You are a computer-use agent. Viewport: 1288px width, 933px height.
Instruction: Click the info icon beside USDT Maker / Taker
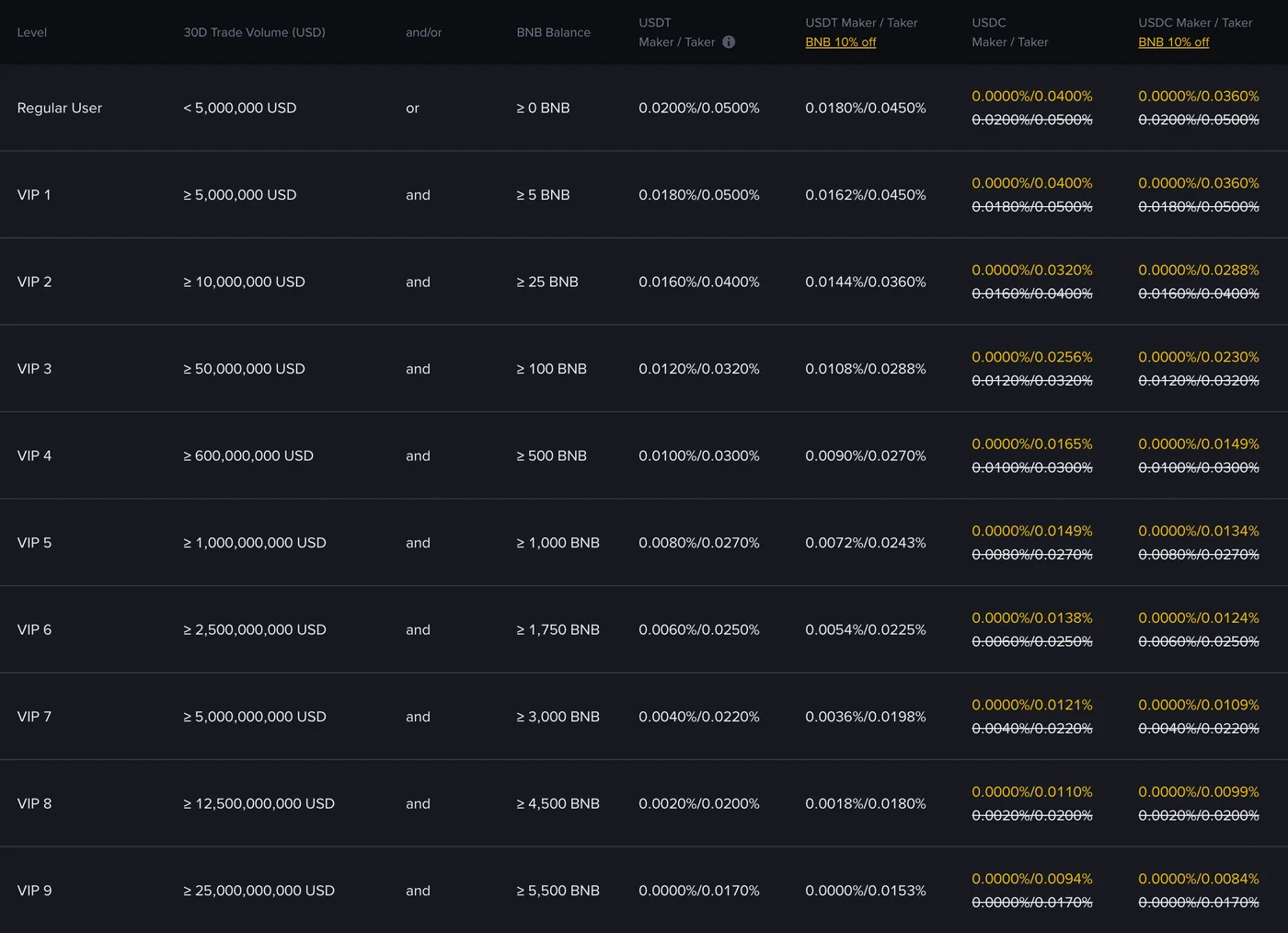(729, 42)
